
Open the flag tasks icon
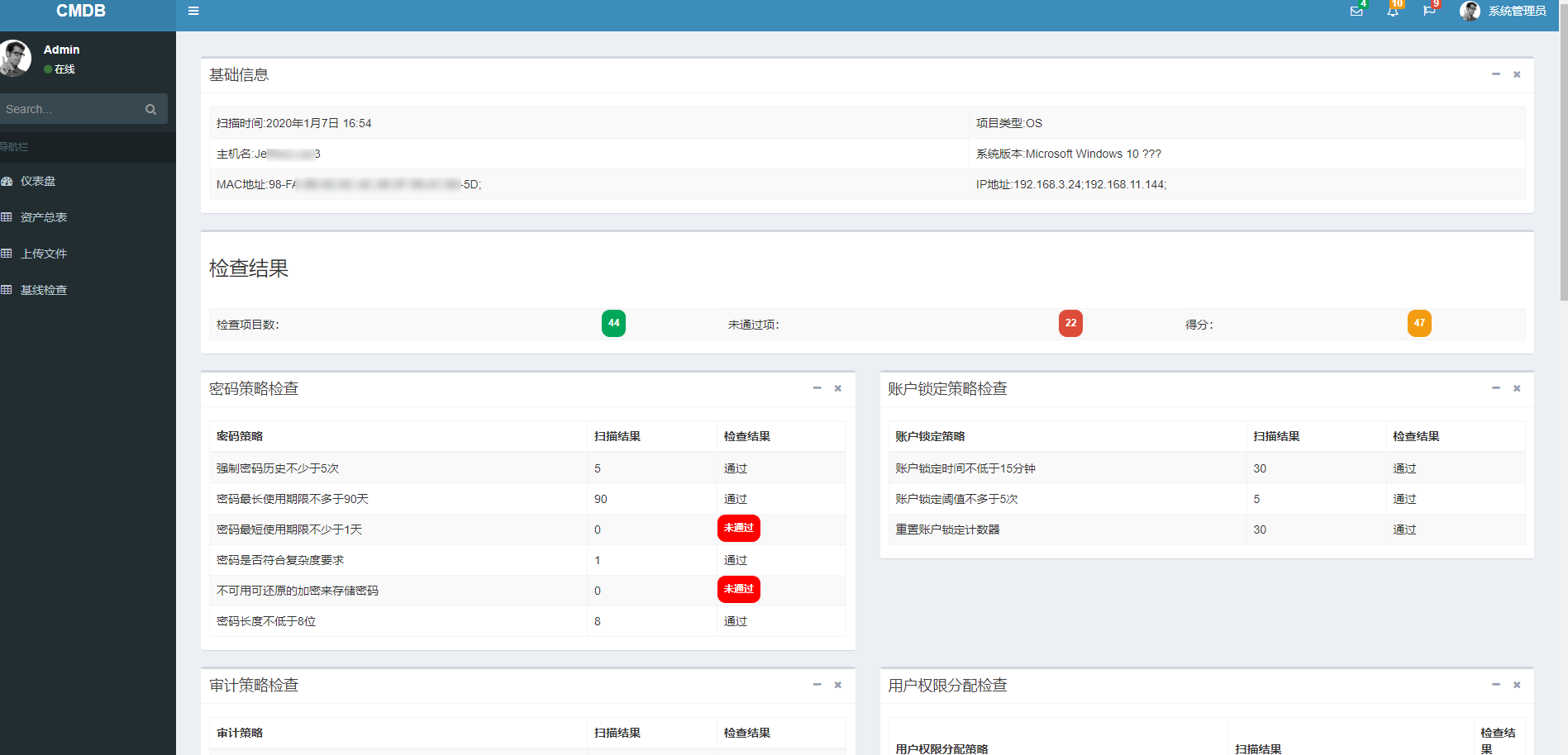point(1429,11)
